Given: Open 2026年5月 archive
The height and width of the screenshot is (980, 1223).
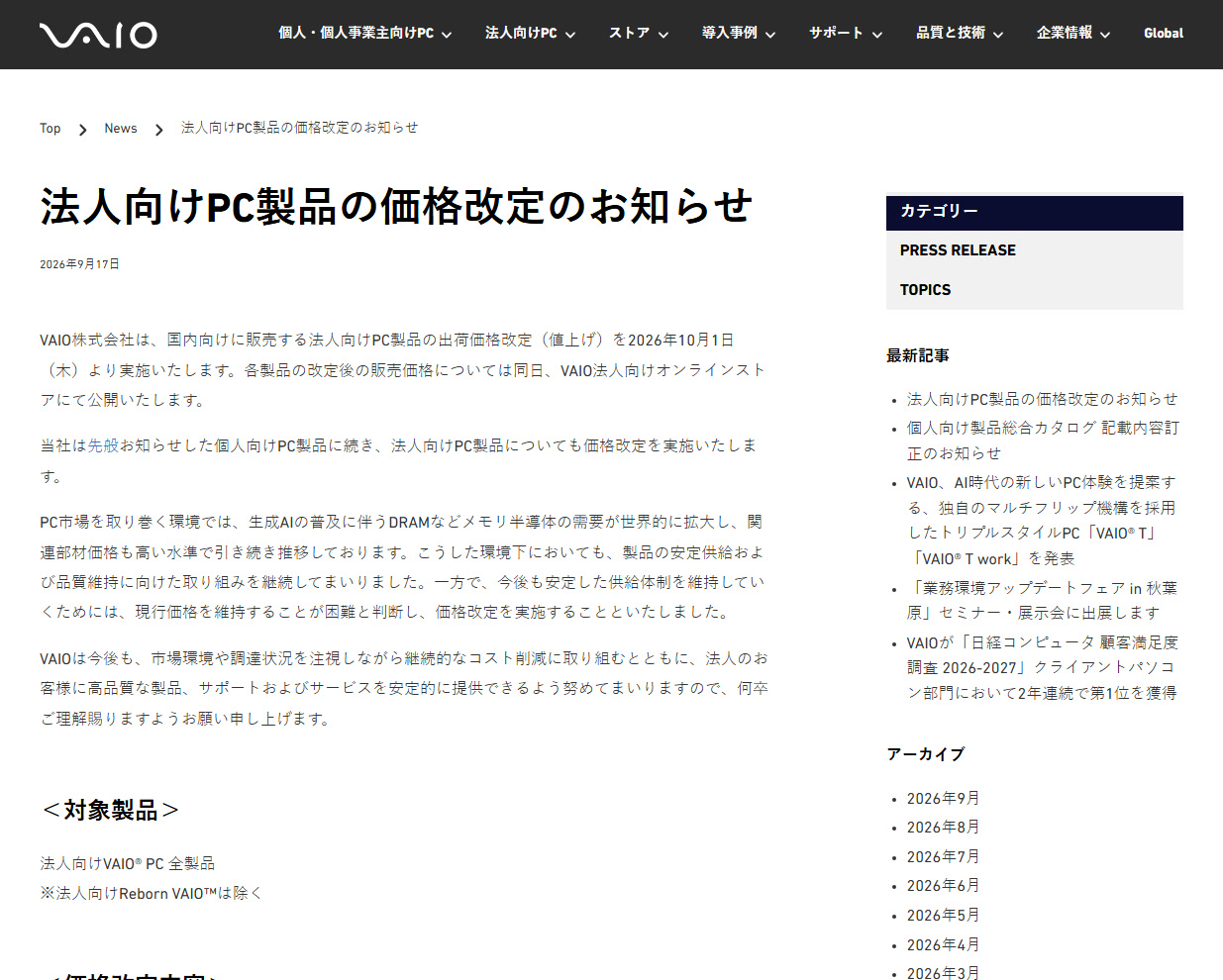Looking at the screenshot, I should pos(943,916).
